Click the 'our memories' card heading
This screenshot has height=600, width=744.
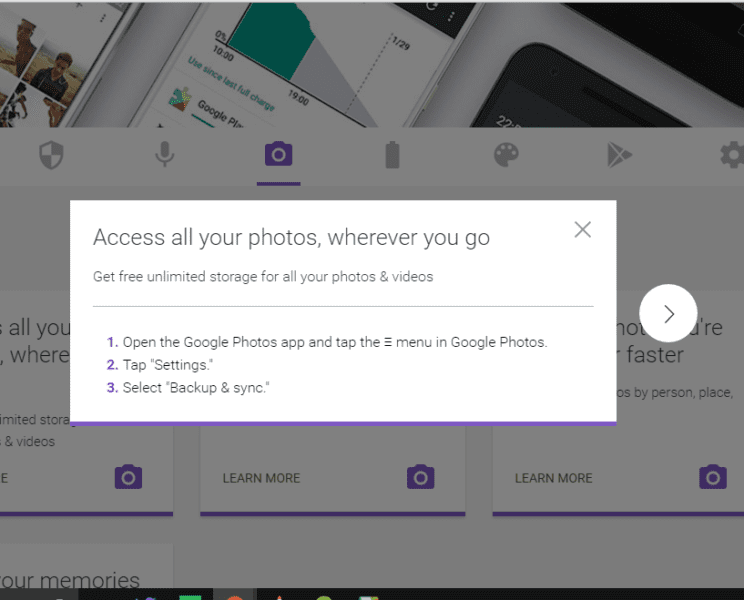[70, 580]
